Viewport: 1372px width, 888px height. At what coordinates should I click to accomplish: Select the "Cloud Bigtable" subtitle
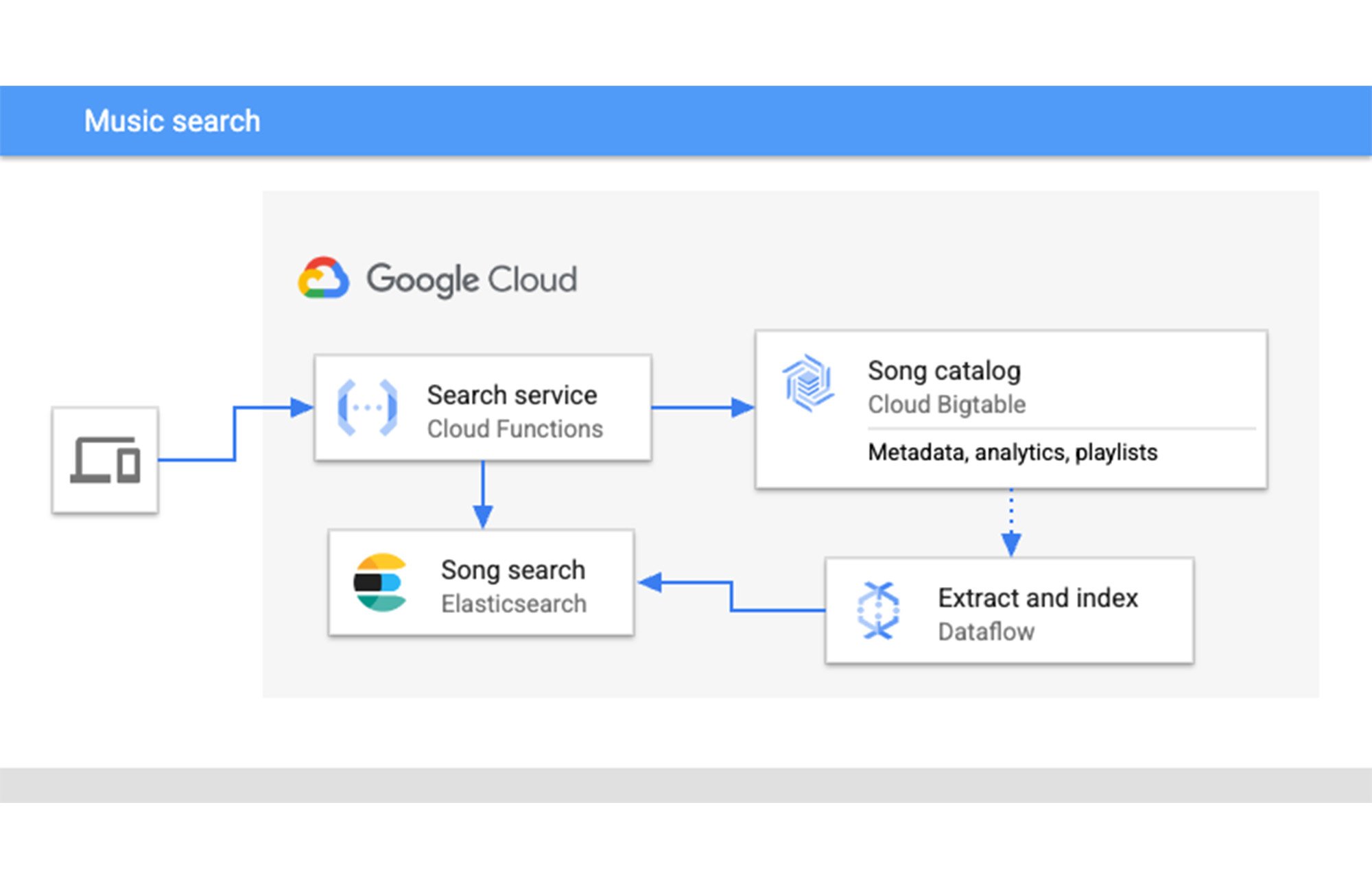[x=947, y=405]
